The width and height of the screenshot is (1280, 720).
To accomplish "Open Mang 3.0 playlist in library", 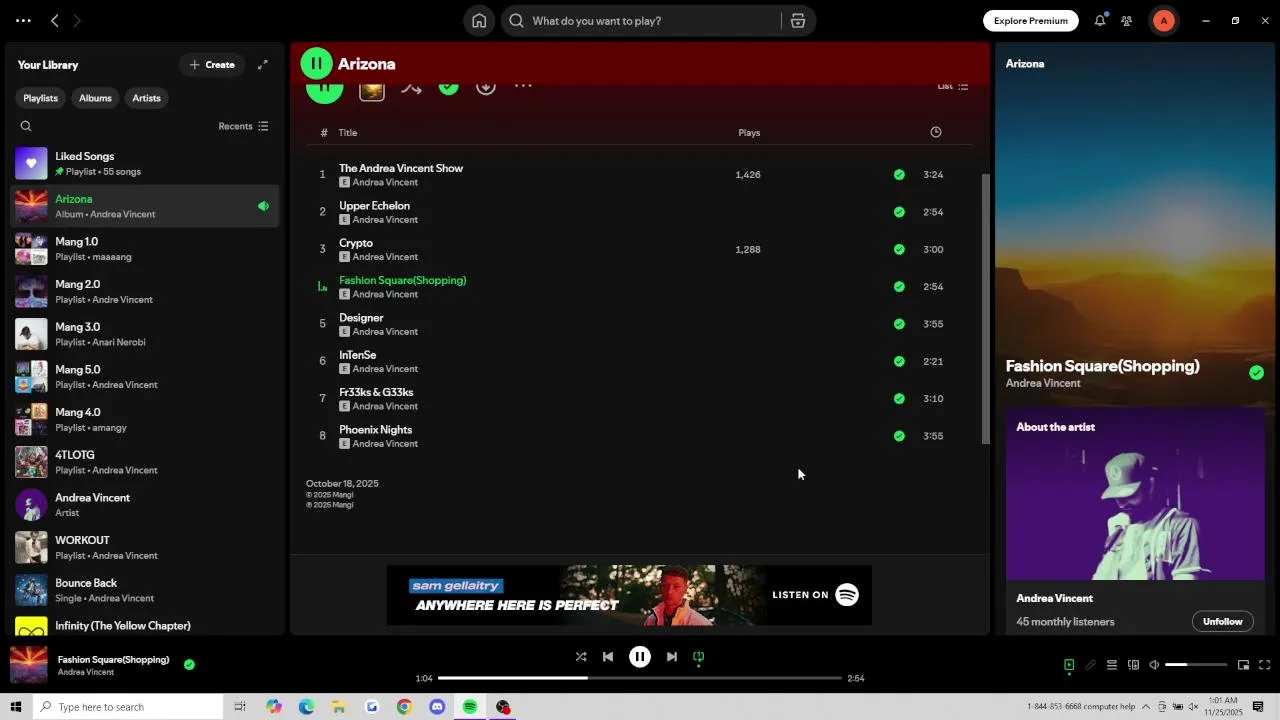I will 146,334.
